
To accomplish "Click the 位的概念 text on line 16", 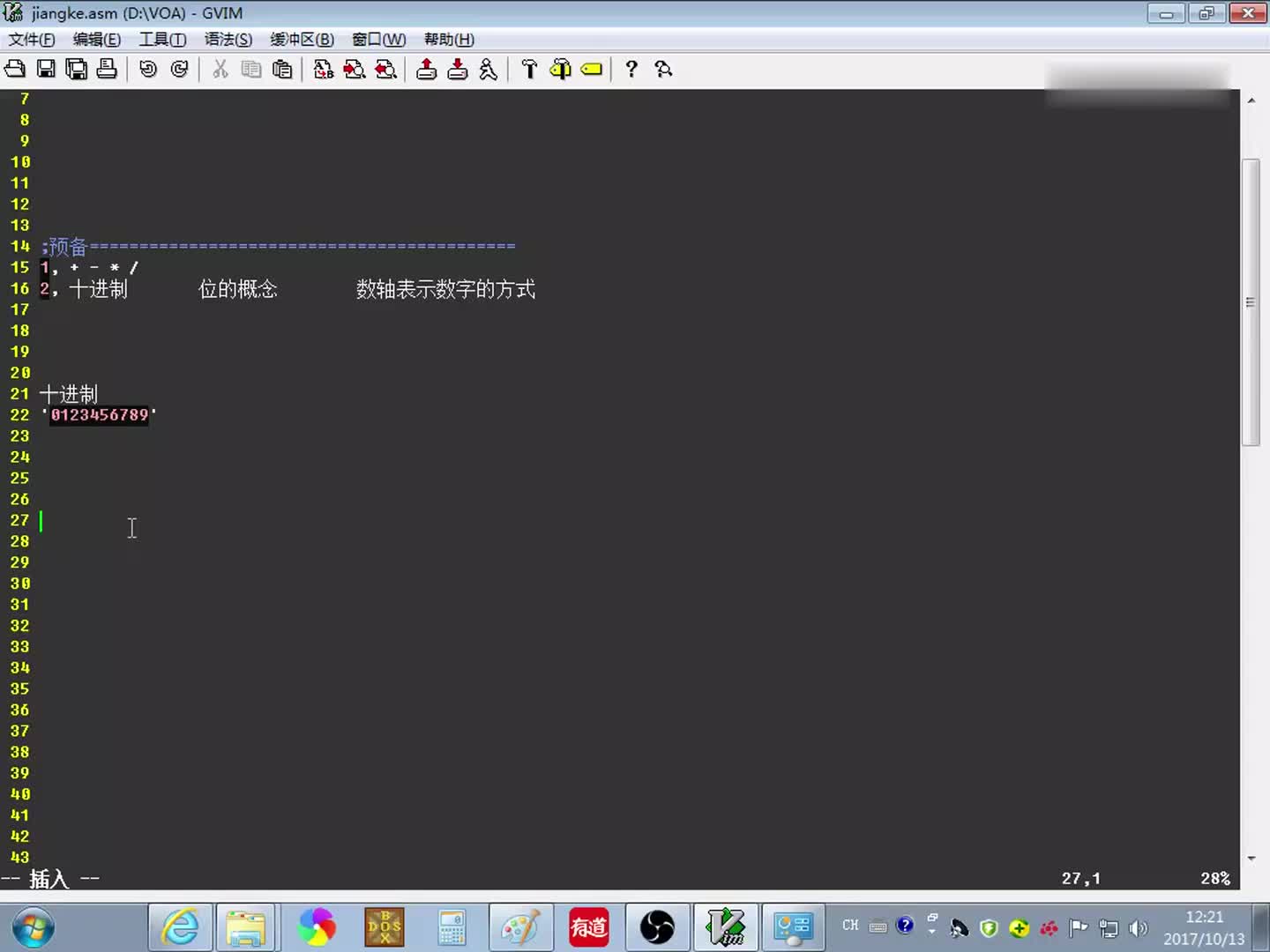I will coord(238,288).
